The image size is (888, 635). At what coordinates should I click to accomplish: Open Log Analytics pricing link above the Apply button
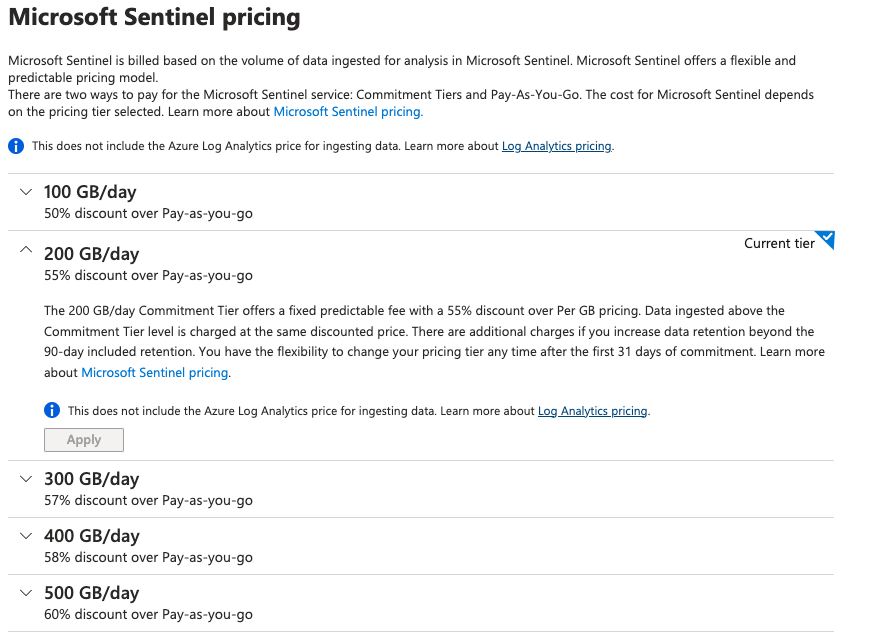click(593, 411)
